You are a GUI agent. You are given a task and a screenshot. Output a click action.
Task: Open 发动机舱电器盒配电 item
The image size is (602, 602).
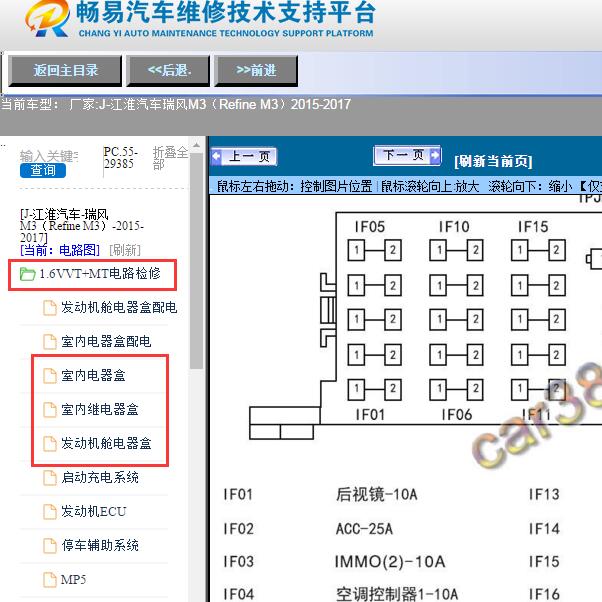coord(119,308)
